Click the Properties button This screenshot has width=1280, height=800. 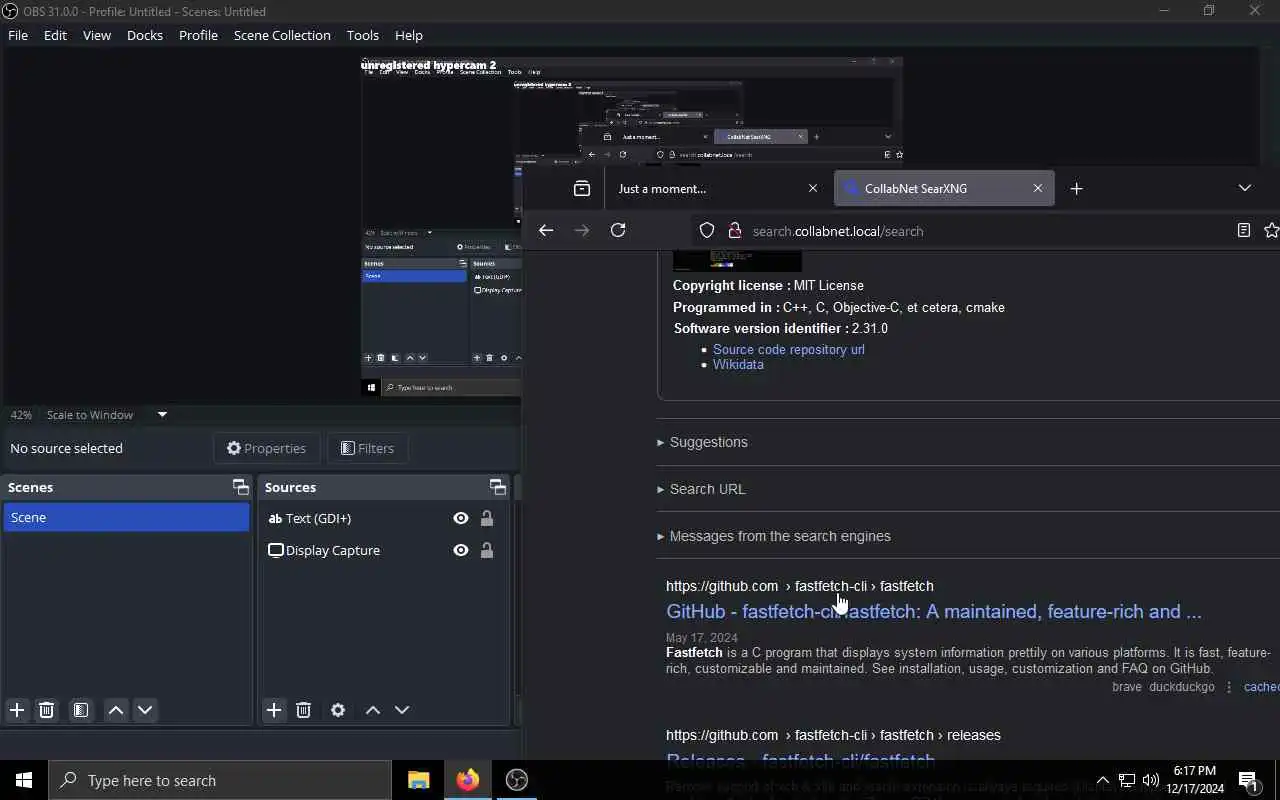[266, 448]
